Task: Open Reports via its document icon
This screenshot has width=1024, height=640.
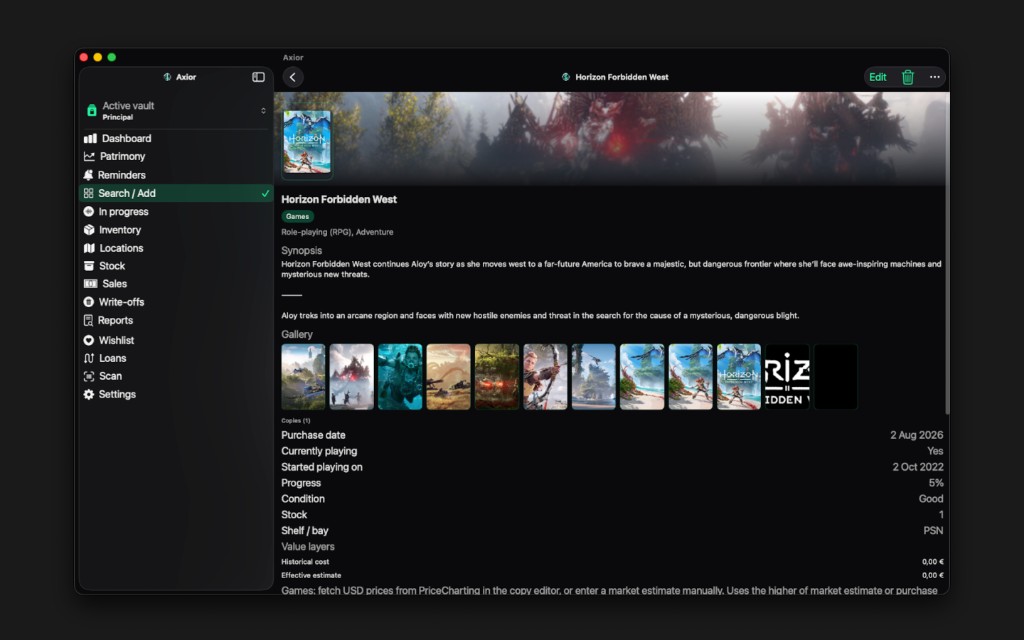Action: coord(88,321)
